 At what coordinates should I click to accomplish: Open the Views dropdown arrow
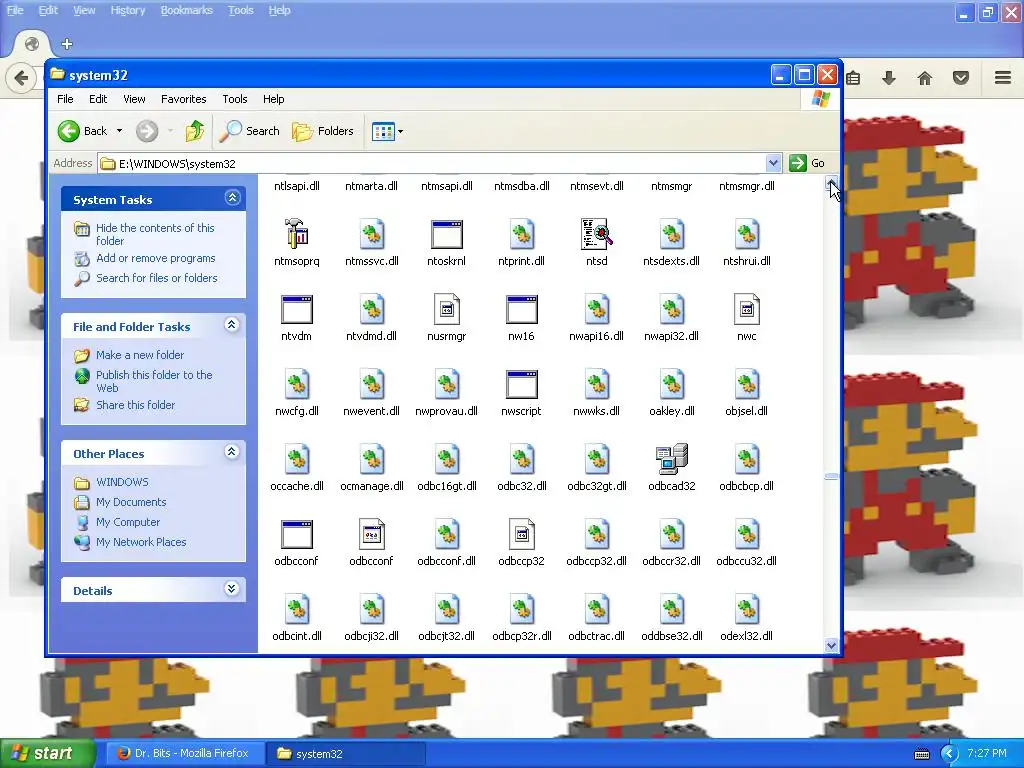click(x=400, y=131)
